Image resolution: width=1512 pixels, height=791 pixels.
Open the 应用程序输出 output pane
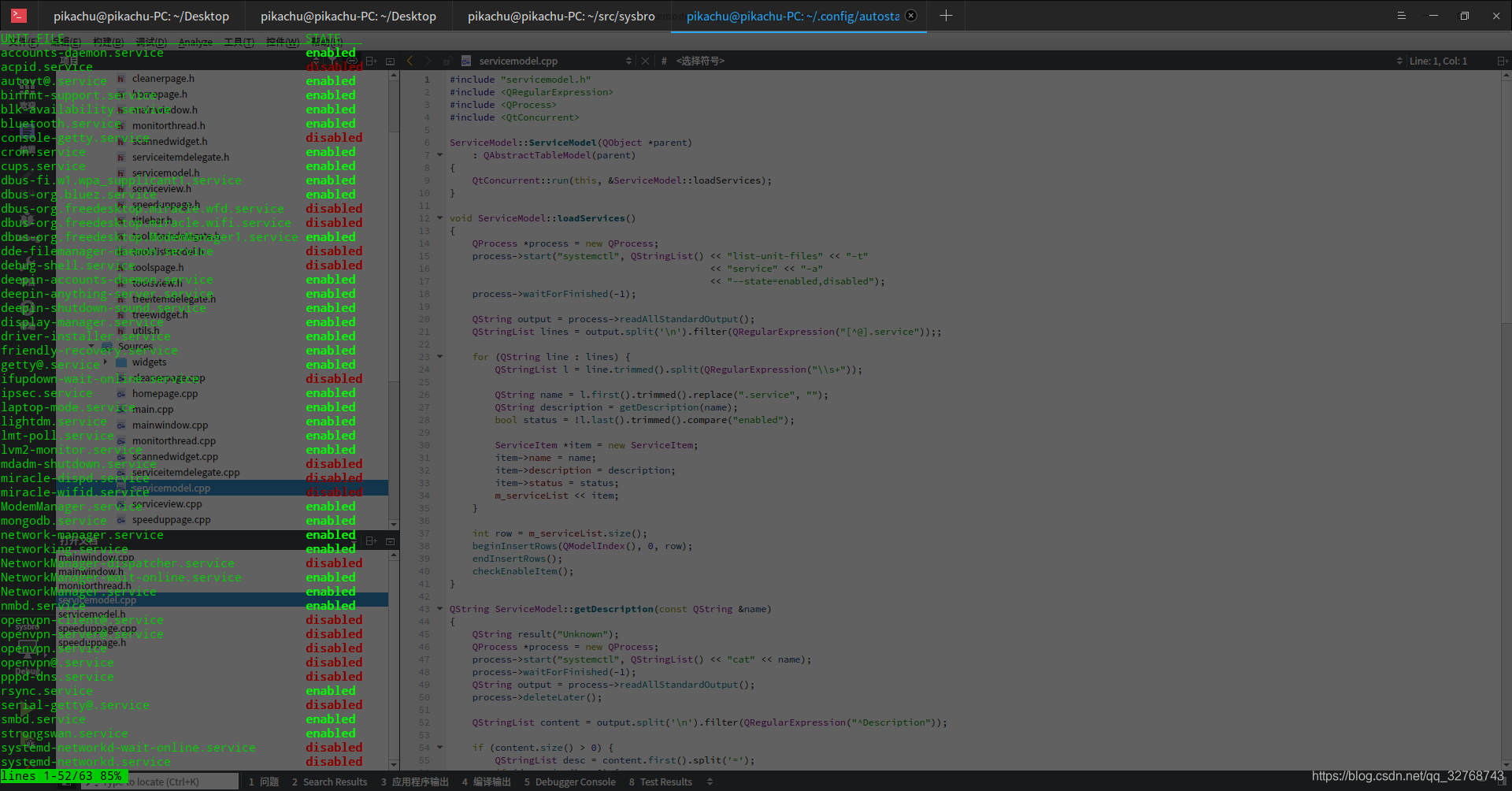pos(414,782)
